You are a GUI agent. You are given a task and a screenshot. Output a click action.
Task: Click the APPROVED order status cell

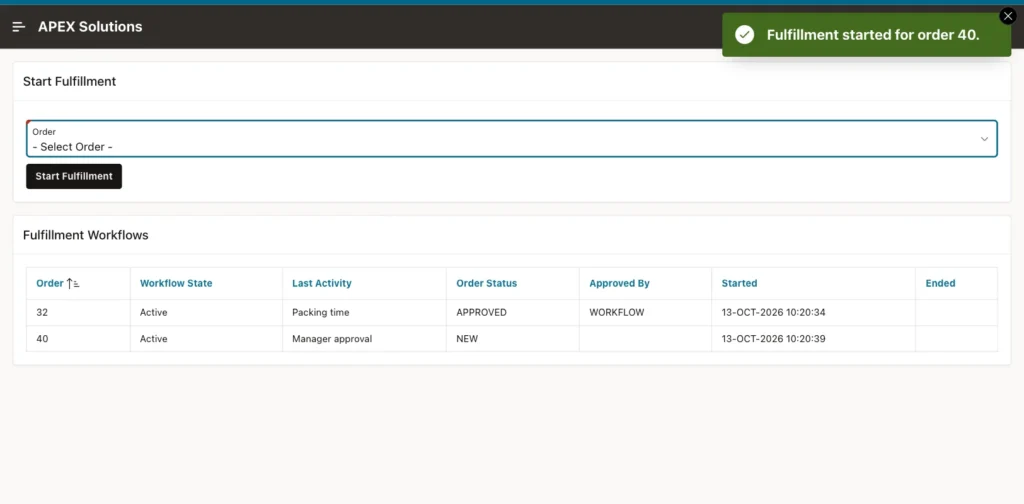coord(513,313)
